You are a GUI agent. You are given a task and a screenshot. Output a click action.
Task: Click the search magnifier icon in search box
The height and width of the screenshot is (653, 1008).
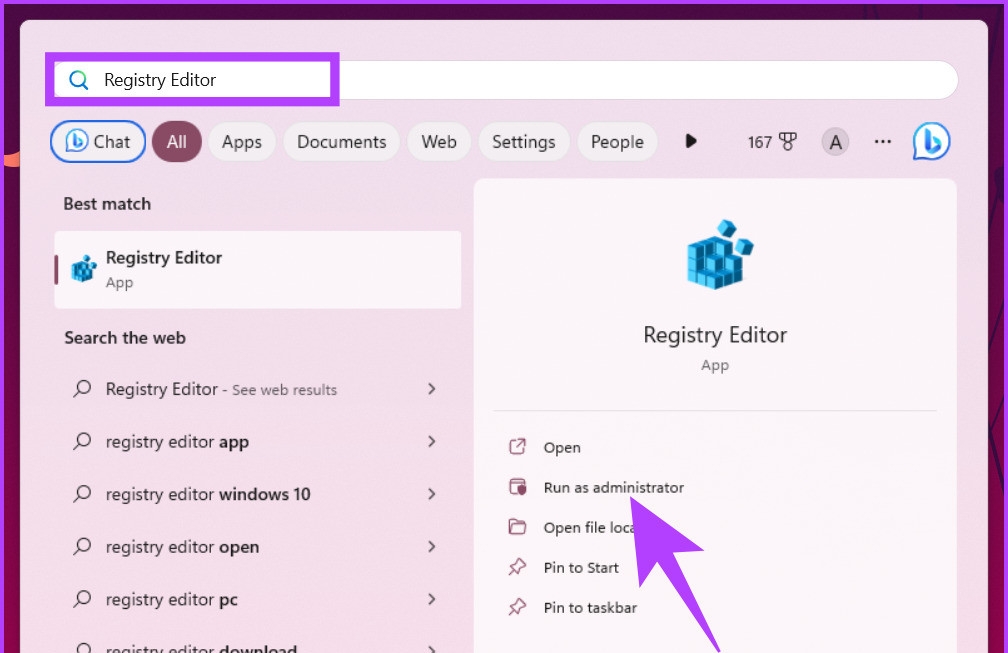[78, 80]
